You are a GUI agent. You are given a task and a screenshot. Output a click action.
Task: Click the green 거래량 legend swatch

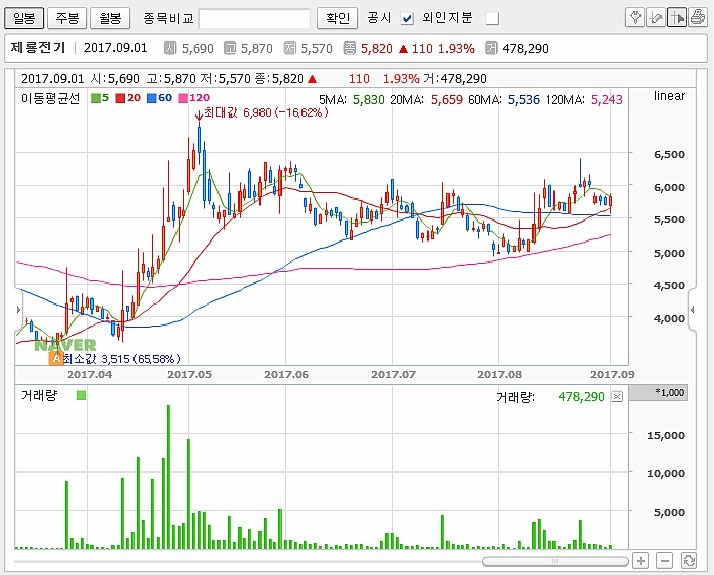pos(82,395)
